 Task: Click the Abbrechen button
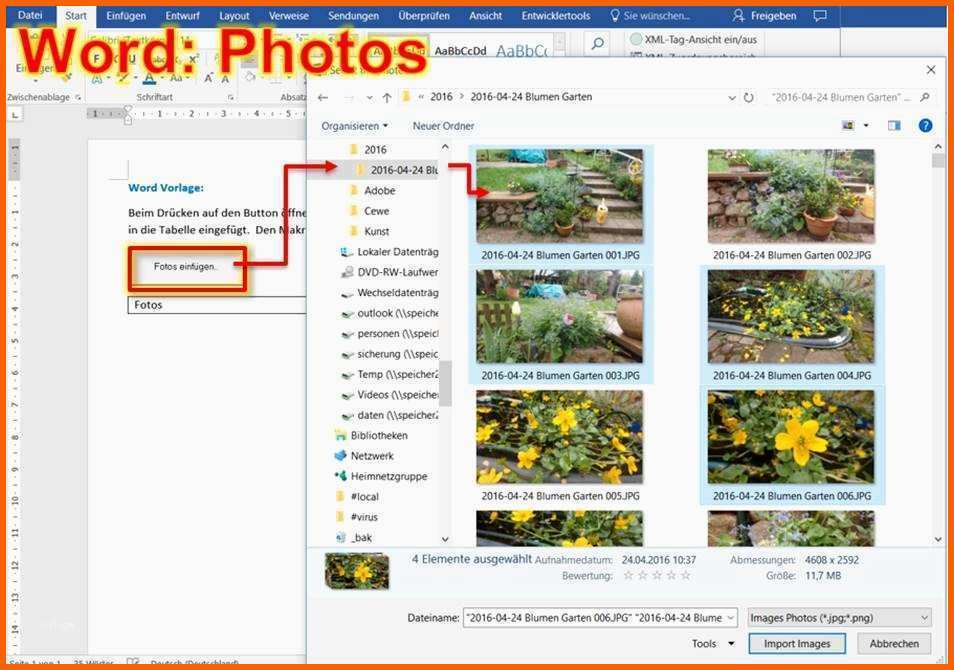[x=894, y=644]
